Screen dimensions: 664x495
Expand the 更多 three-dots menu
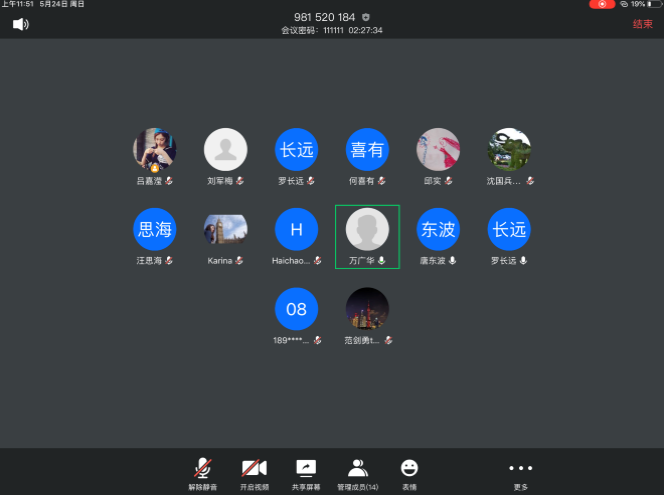pos(520,470)
